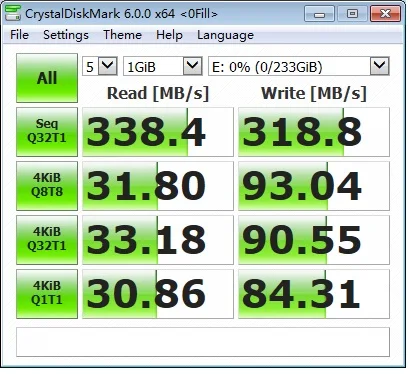Click the 4KiB Q8T8 write result 93.04
The image size is (410, 374).
point(314,186)
